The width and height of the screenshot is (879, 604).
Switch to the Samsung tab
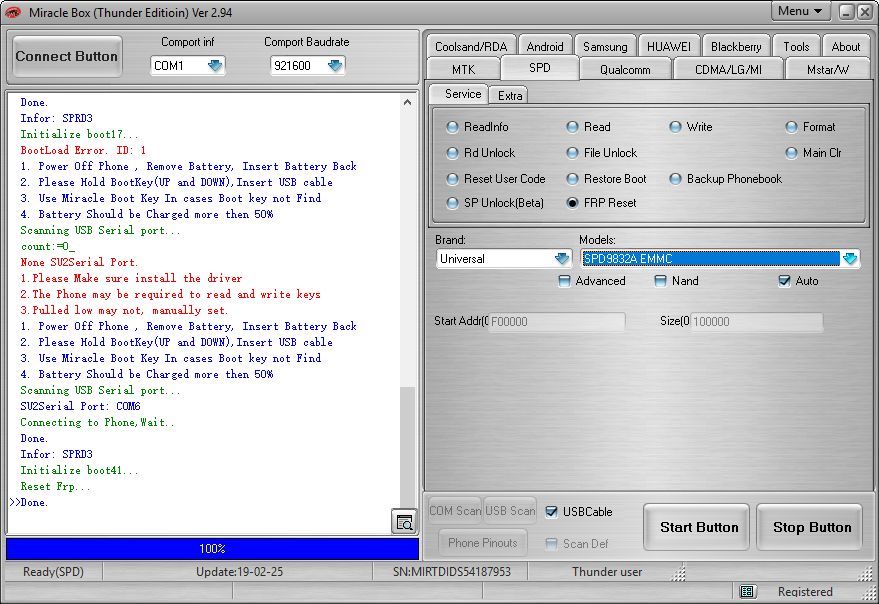605,47
